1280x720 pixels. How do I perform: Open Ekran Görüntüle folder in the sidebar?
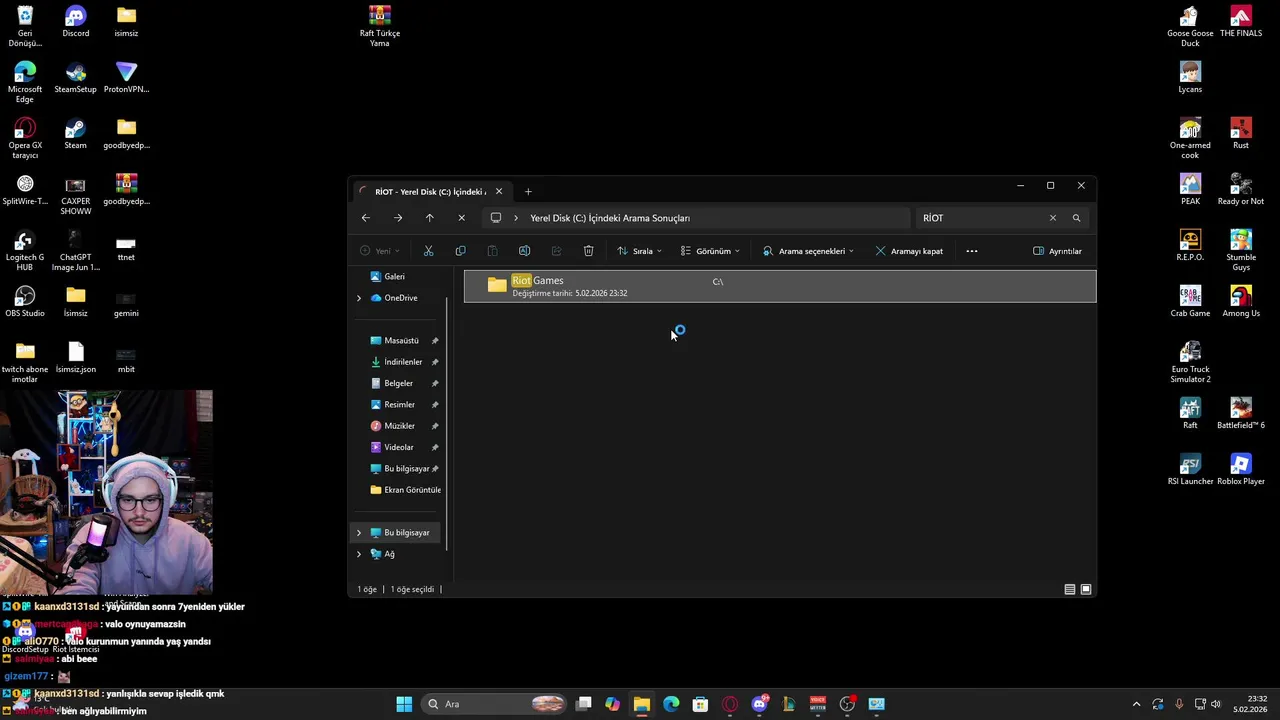[x=405, y=490]
